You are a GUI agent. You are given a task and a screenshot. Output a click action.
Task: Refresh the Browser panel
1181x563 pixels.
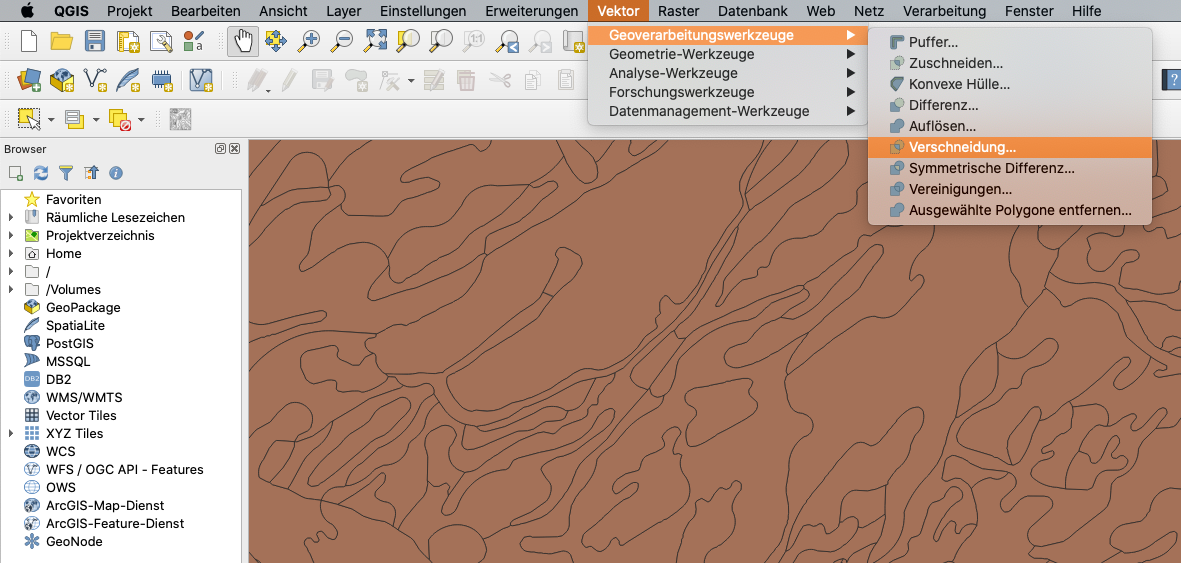coord(41,173)
